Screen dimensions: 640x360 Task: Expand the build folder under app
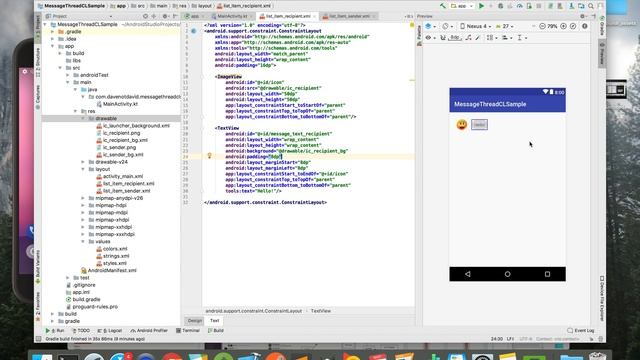pyautogui.click(x=60, y=53)
